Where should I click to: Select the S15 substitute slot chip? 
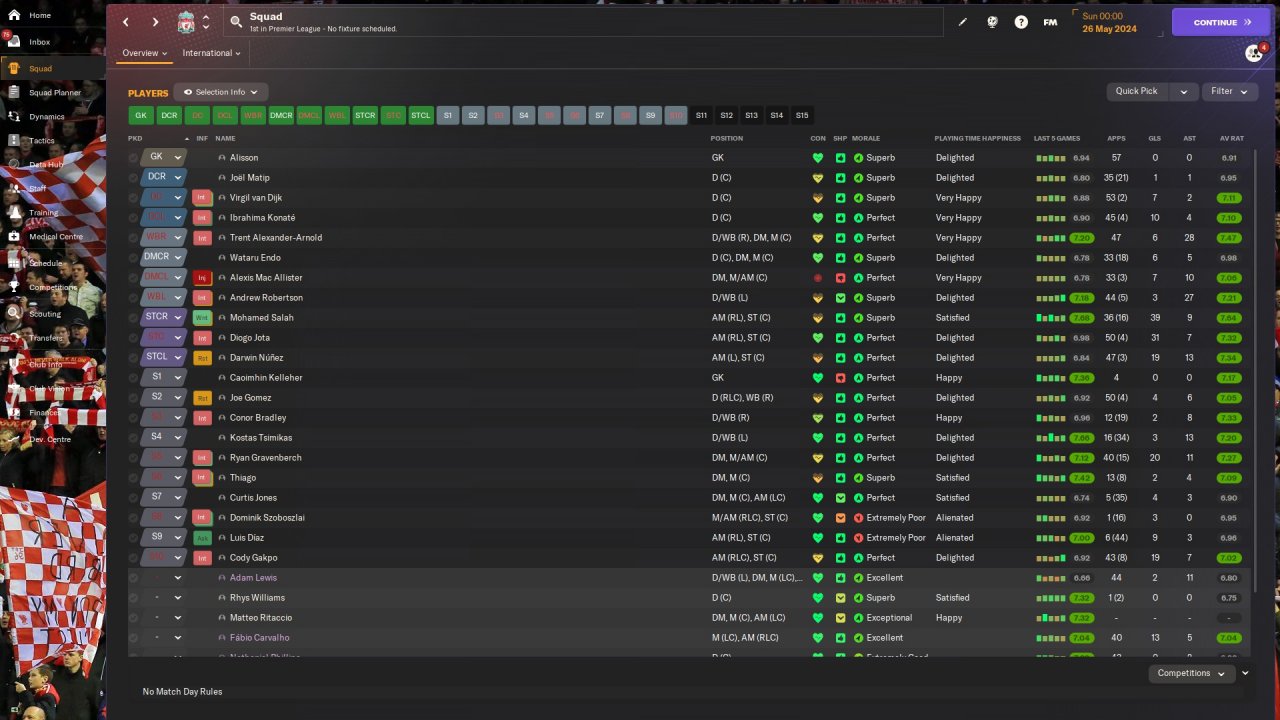802,116
